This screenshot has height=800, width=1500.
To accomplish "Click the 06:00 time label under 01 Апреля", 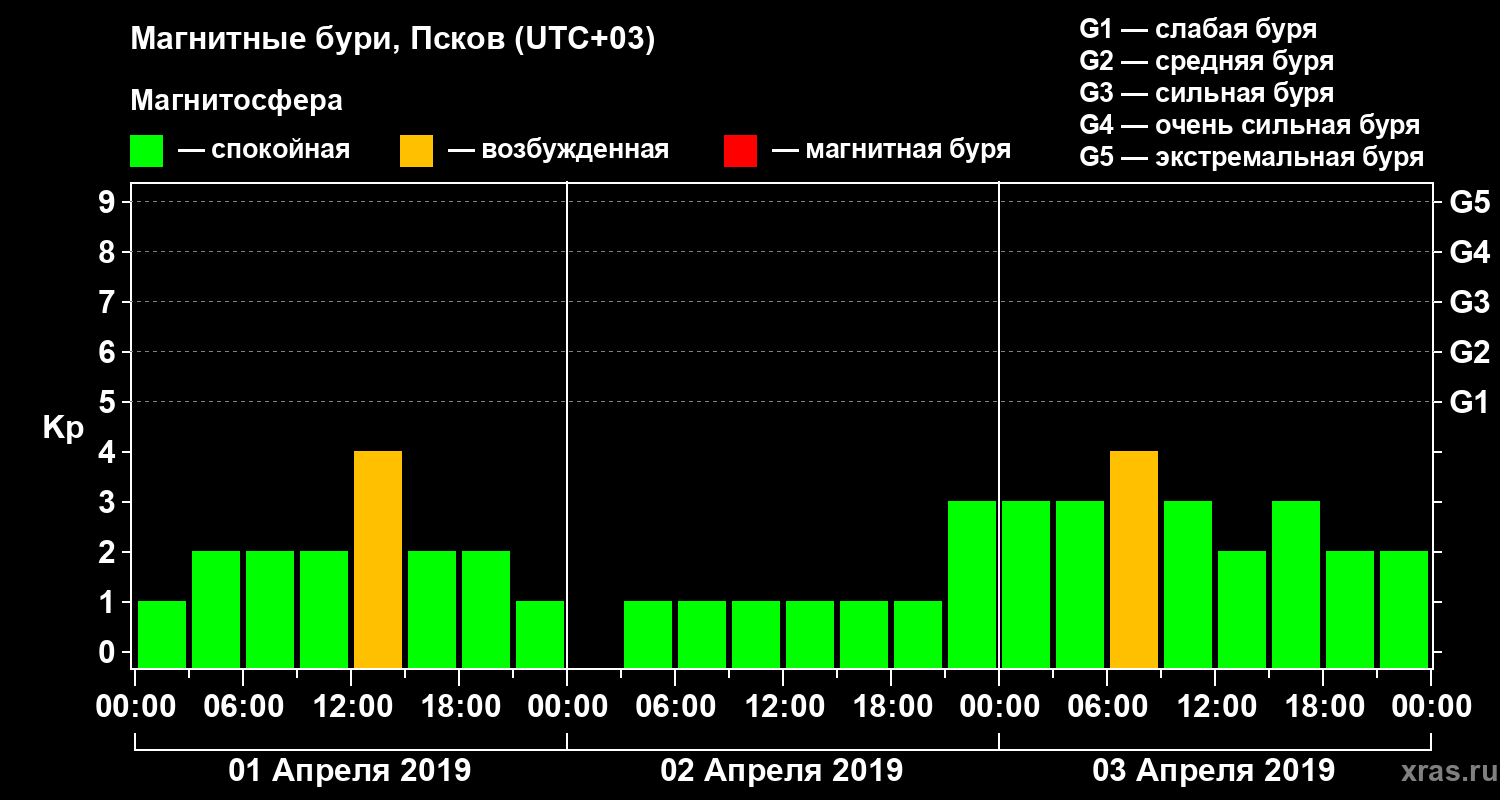I will pyautogui.click(x=243, y=707).
